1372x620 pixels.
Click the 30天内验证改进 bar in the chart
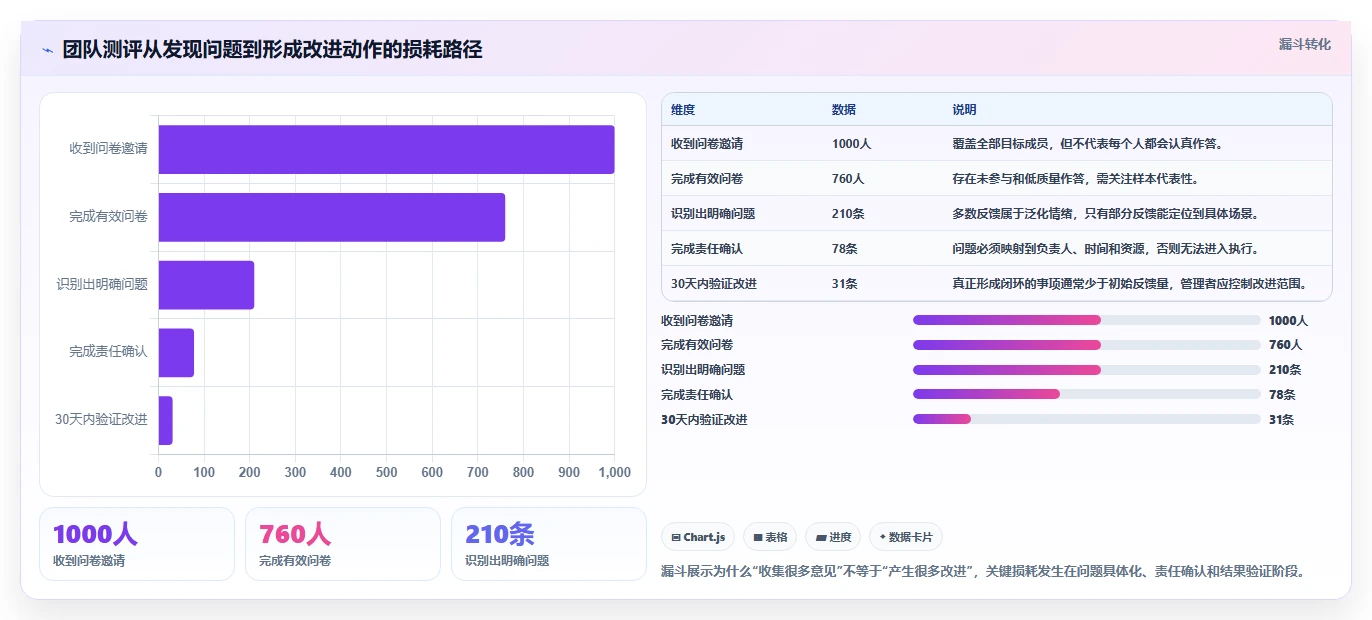(x=165, y=420)
